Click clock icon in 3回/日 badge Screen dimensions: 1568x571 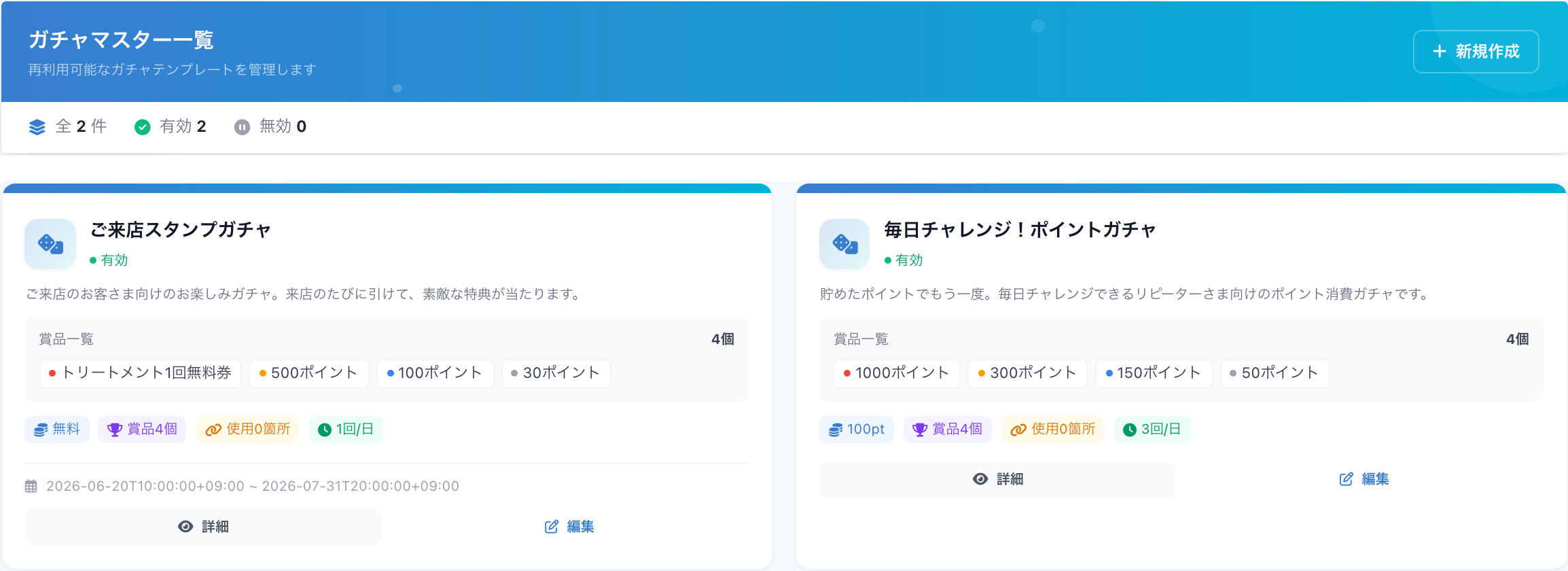(1130, 430)
